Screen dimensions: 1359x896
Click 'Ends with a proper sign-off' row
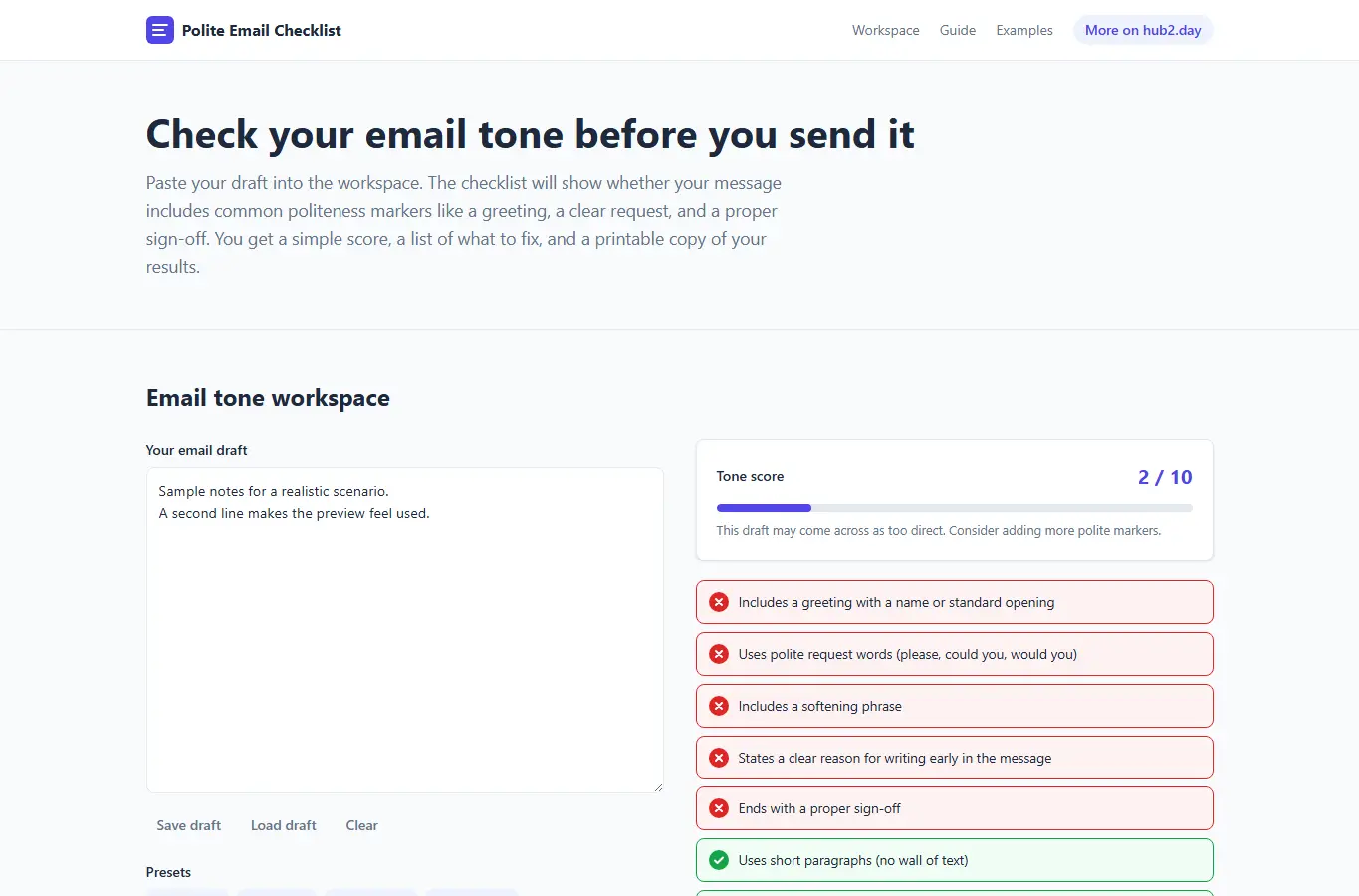pyautogui.click(x=955, y=808)
